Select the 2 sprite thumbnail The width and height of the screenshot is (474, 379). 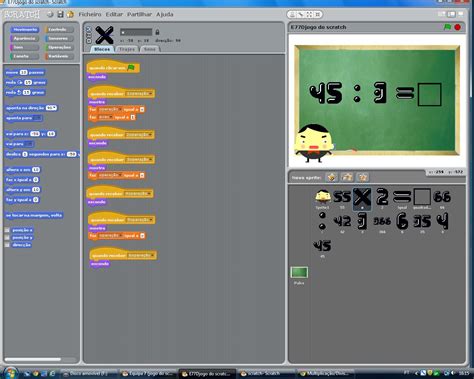pyautogui.click(x=382, y=199)
